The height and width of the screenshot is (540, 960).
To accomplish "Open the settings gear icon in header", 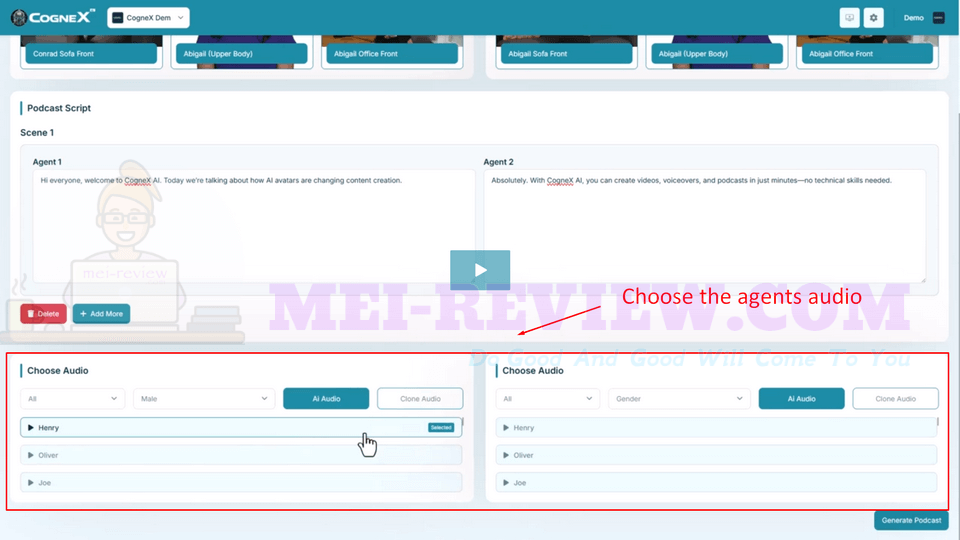I will pos(873,18).
